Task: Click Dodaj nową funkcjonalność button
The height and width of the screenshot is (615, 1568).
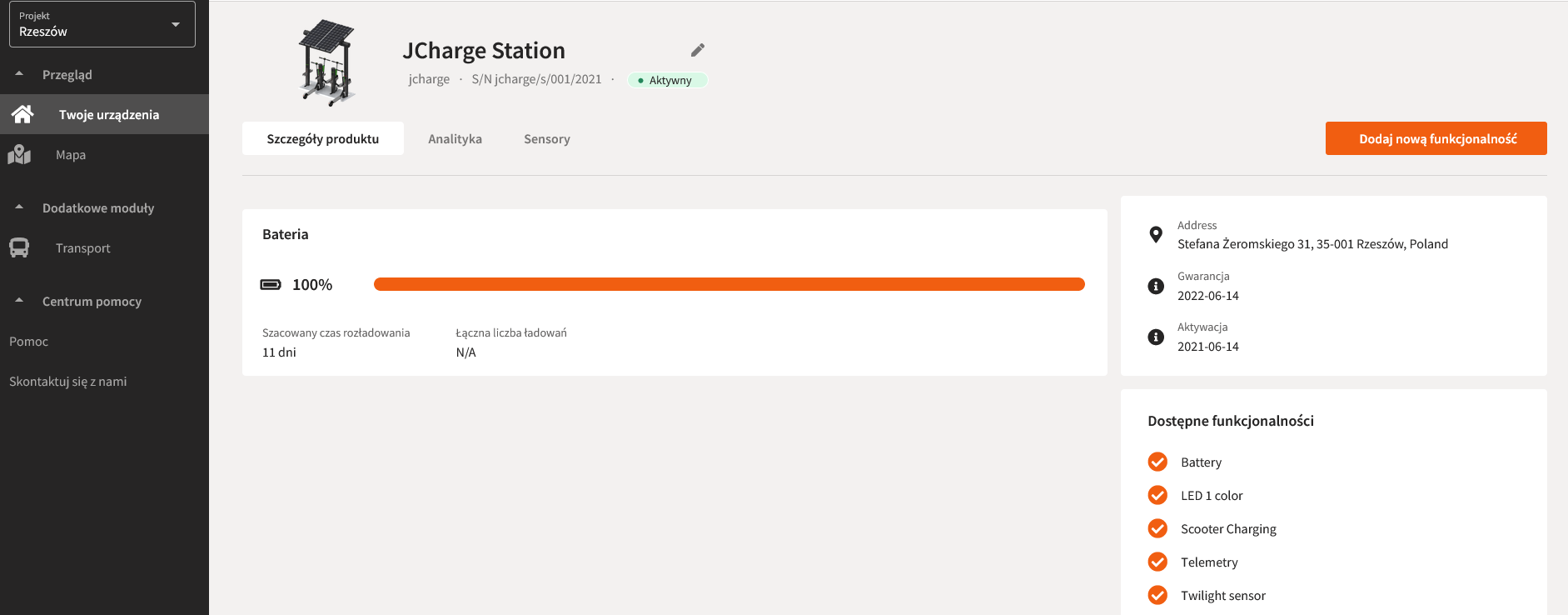Action: [x=1436, y=138]
